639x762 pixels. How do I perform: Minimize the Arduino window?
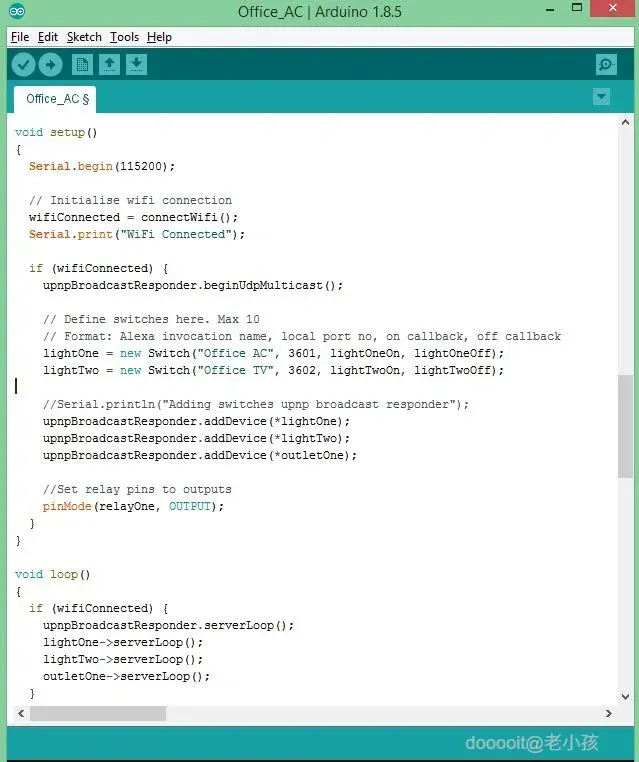pyautogui.click(x=550, y=9)
